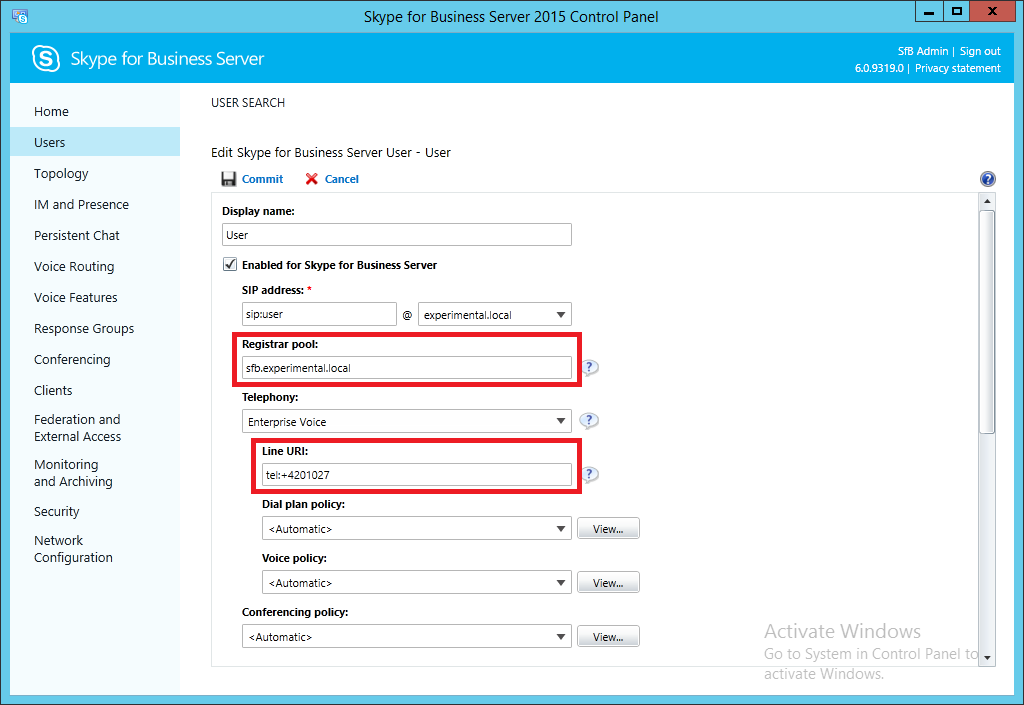Go to Voice Routing section
Screen dimensions: 1024x705
coord(74,267)
